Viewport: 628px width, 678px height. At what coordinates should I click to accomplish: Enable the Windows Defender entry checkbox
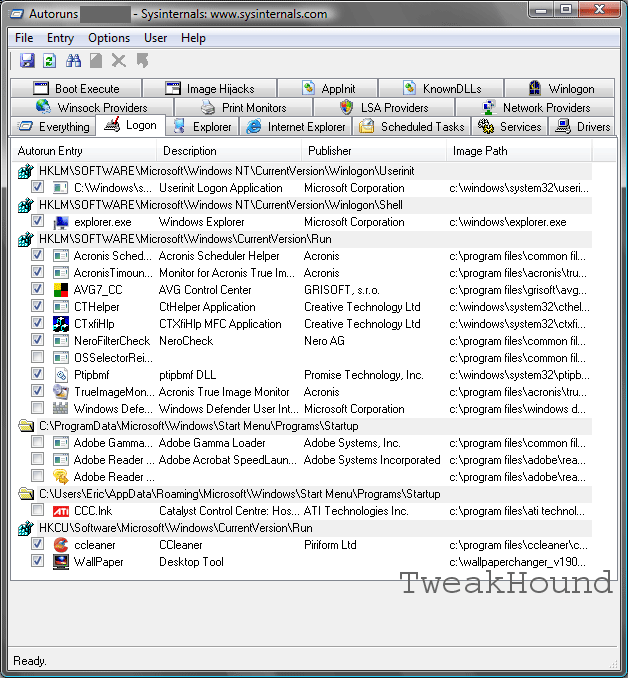pyautogui.click(x=38, y=408)
